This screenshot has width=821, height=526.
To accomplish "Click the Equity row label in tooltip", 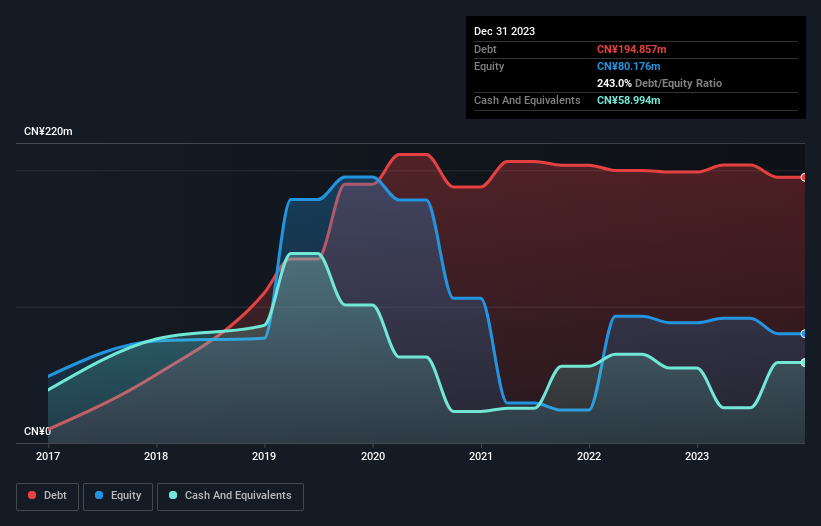I will point(489,66).
